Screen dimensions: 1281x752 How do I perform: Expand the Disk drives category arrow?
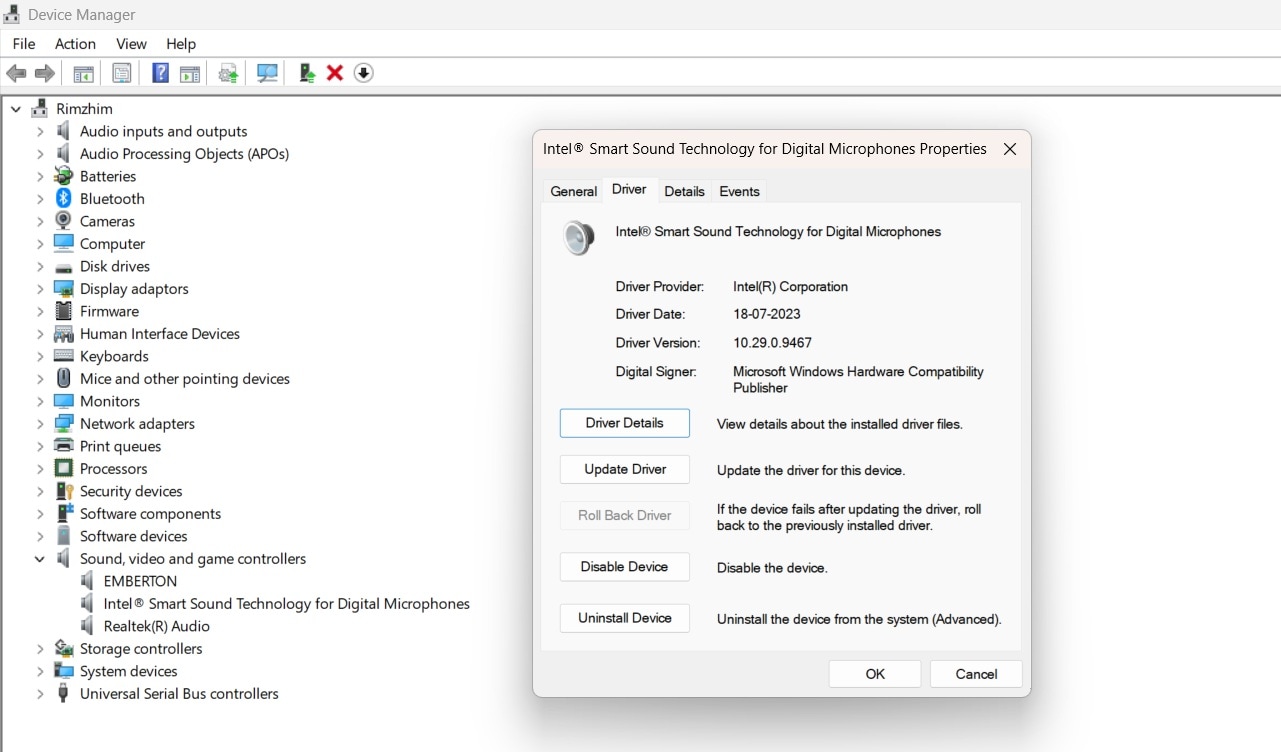click(40, 266)
